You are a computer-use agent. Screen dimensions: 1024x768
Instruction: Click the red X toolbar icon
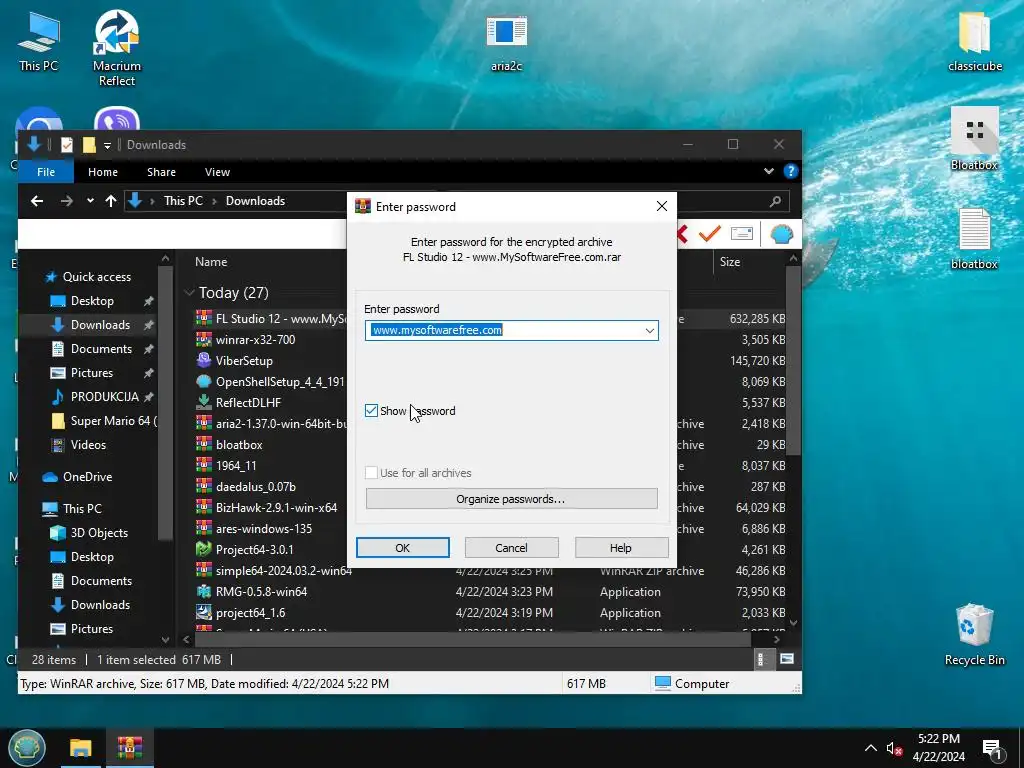pos(682,234)
